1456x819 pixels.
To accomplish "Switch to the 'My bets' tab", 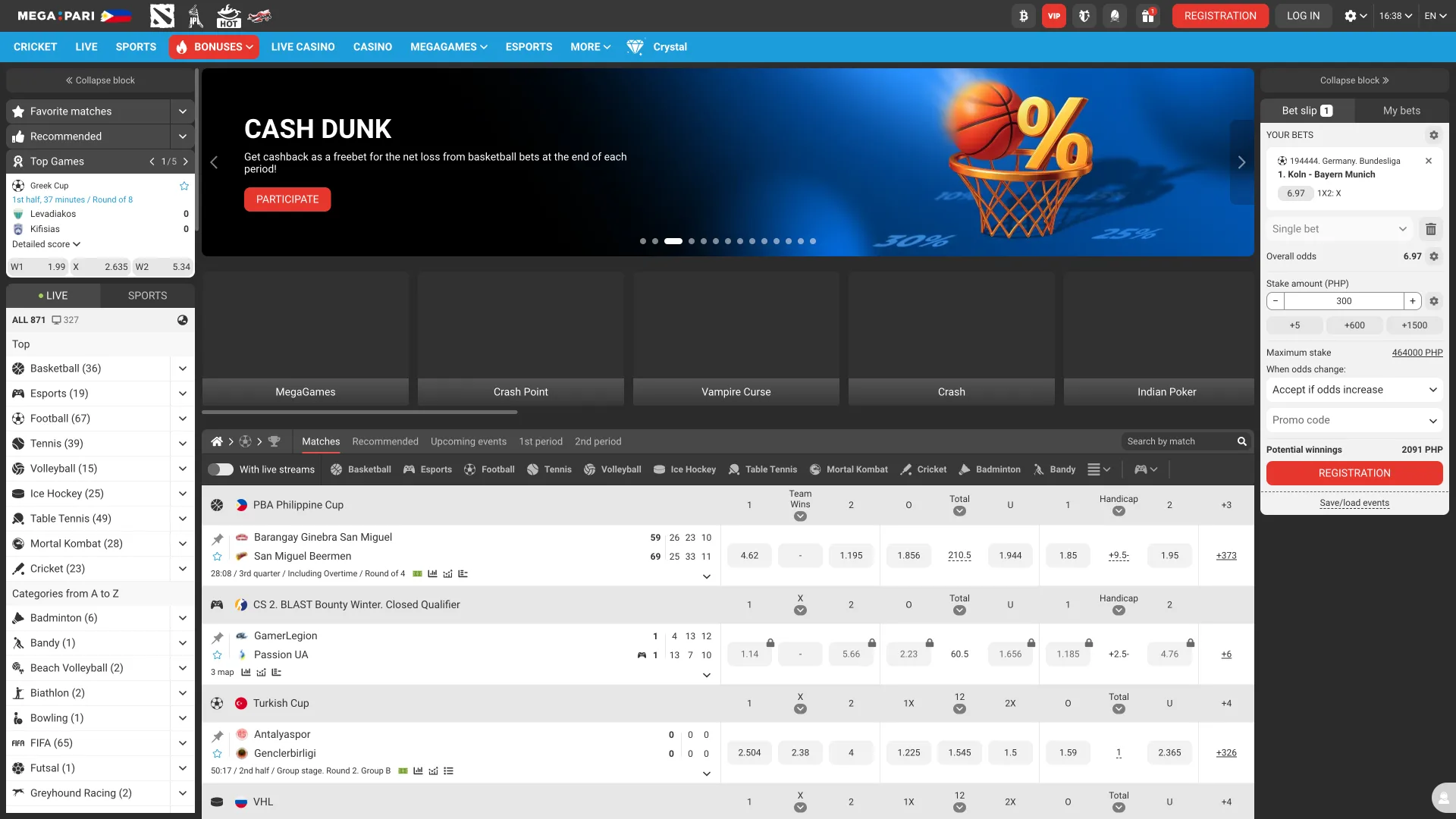I will pyautogui.click(x=1401, y=110).
